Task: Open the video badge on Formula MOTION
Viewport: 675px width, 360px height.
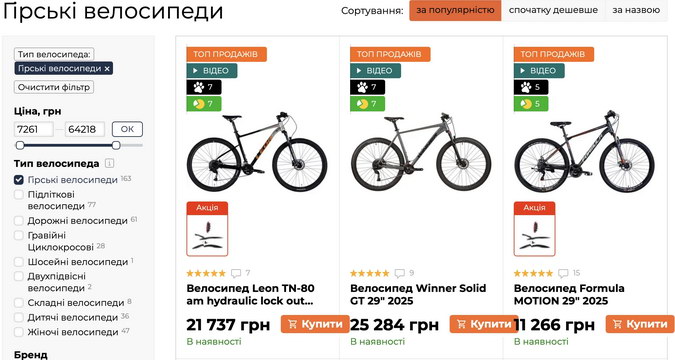Action: pos(539,71)
